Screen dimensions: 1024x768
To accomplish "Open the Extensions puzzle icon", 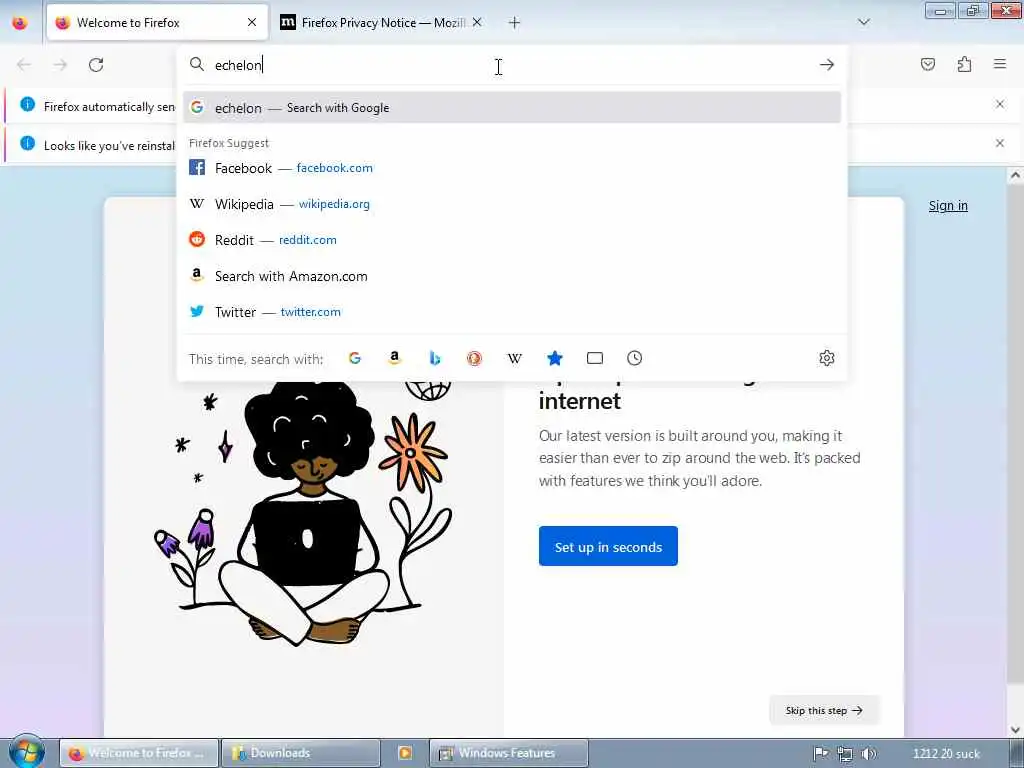I will coord(964,64).
